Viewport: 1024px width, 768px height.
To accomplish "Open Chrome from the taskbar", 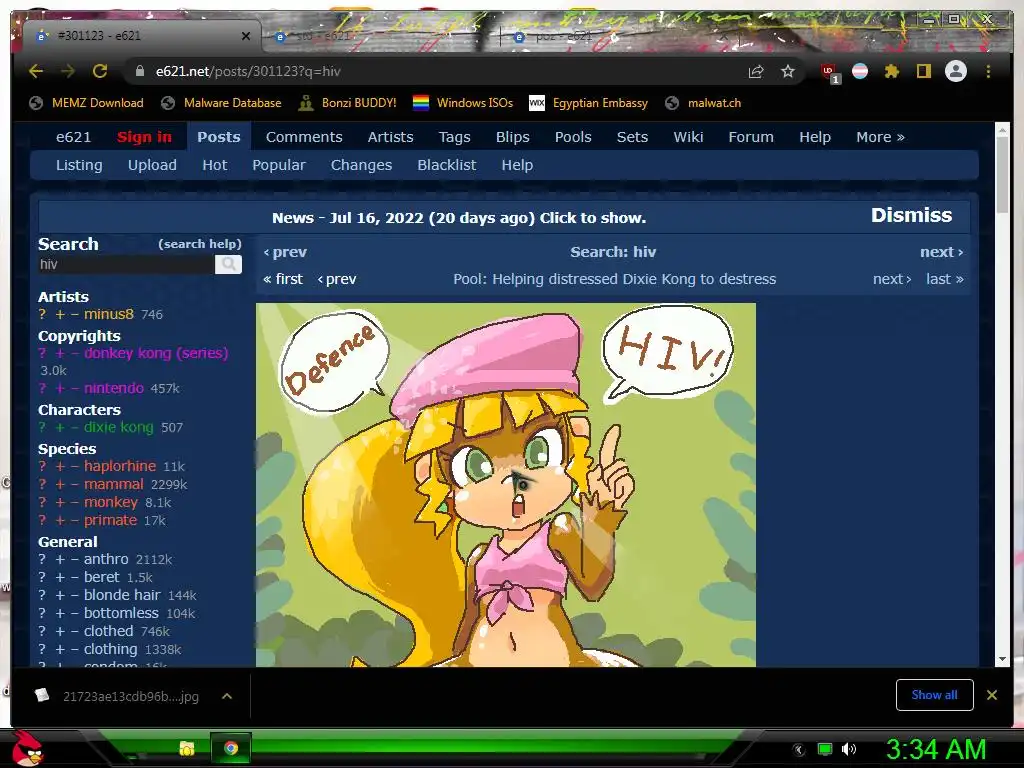I will (230, 748).
